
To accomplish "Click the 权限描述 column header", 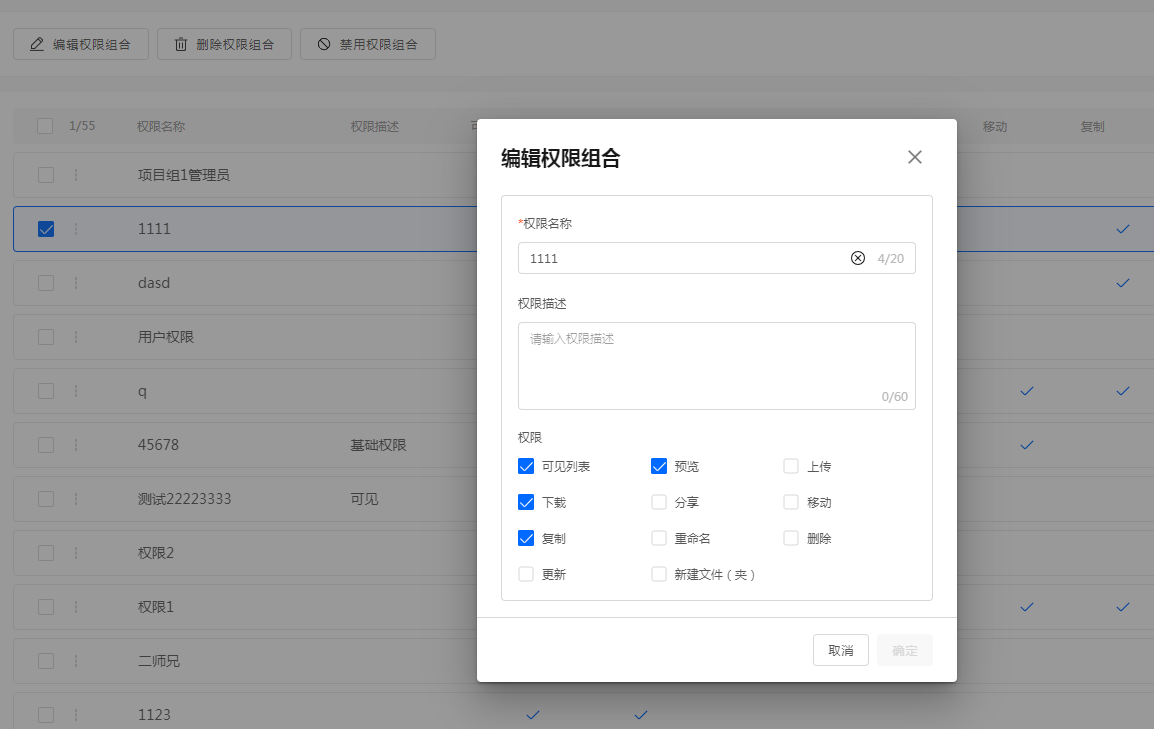I will tap(375, 127).
